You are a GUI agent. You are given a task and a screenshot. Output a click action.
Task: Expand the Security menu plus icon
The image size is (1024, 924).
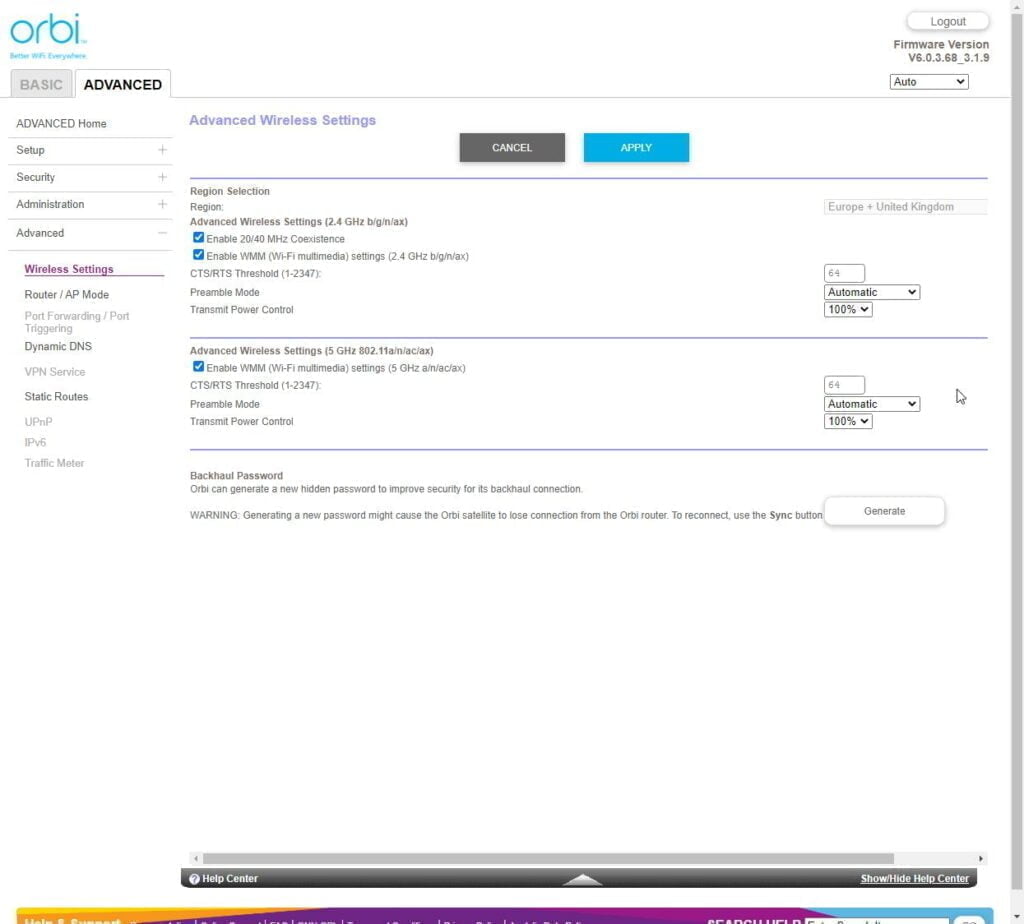[162, 177]
